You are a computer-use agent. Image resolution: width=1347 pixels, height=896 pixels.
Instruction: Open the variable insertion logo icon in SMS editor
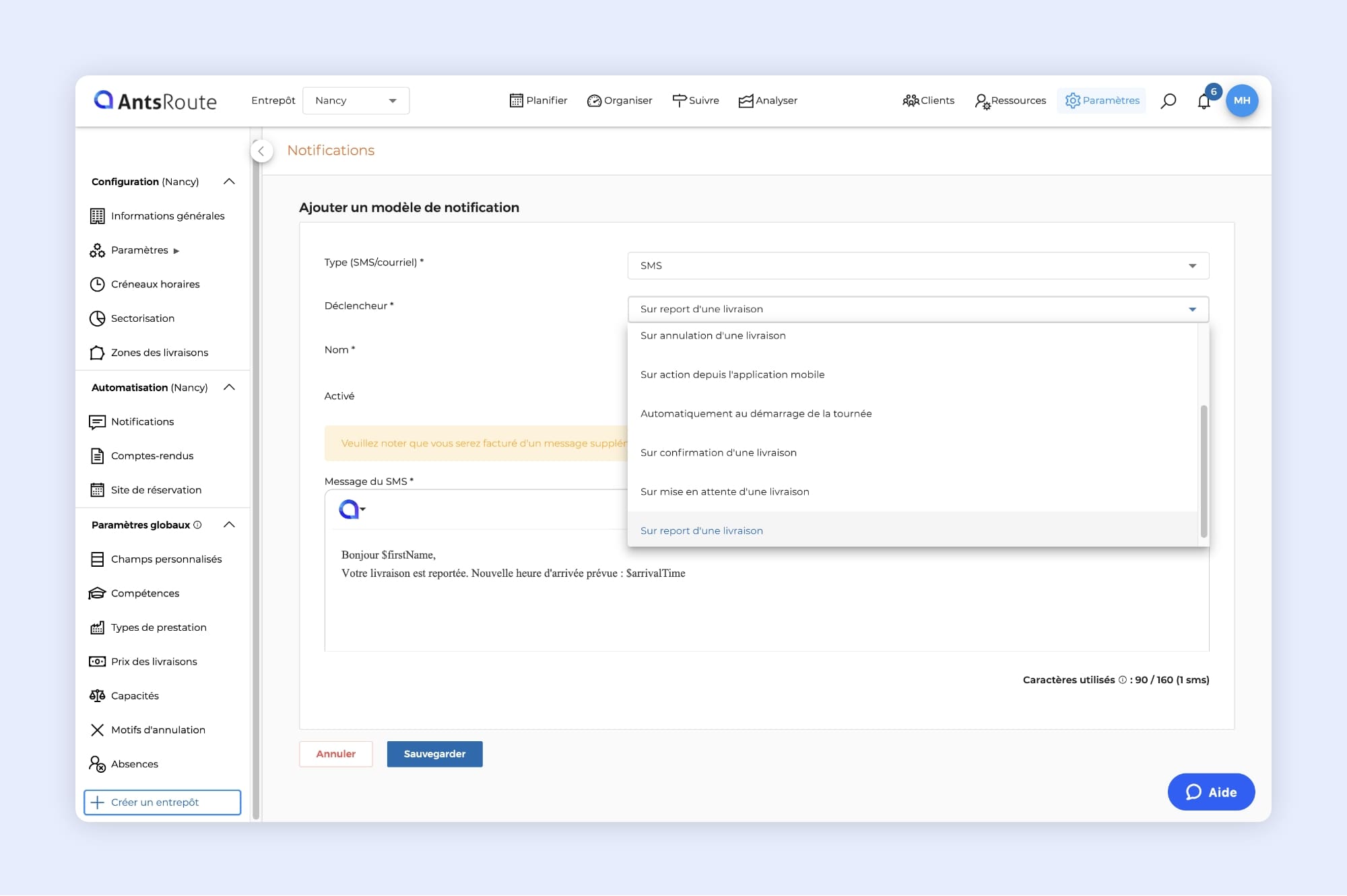(x=351, y=510)
